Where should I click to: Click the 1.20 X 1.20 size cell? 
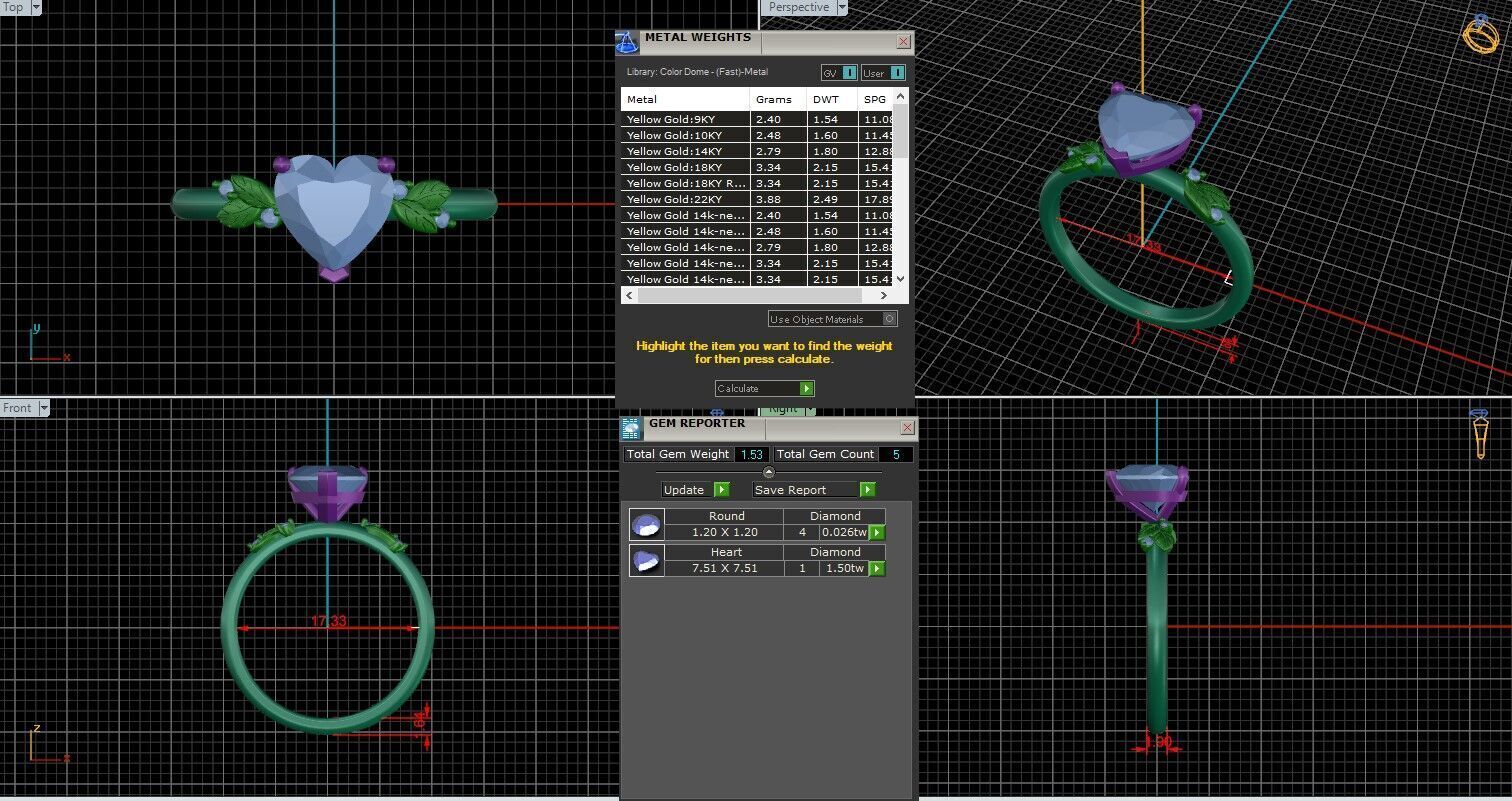pos(725,532)
